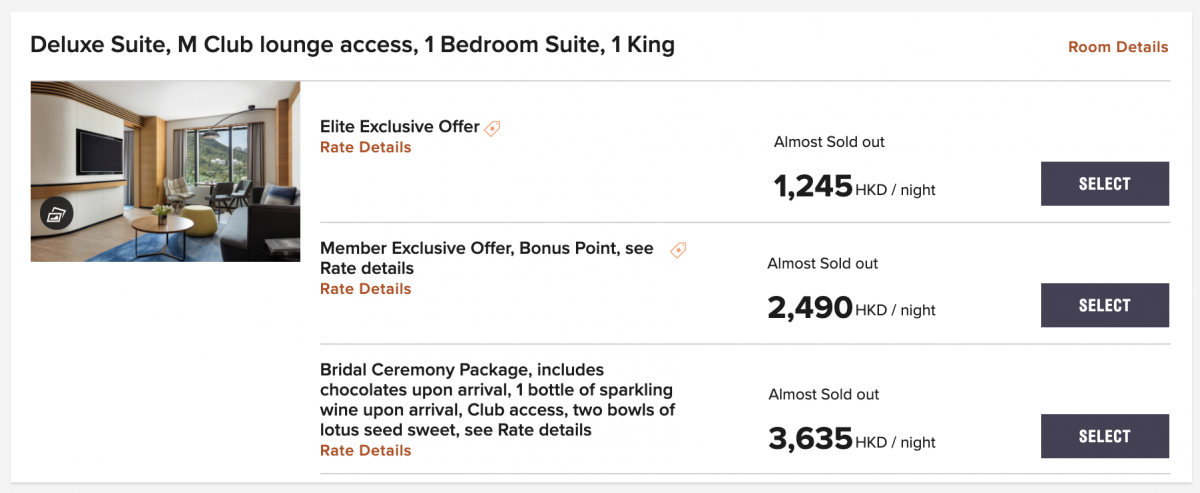This screenshot has width=1200, height=493.
Task: Select the 2,490 HKD rate
Action: click(1105, 306)
